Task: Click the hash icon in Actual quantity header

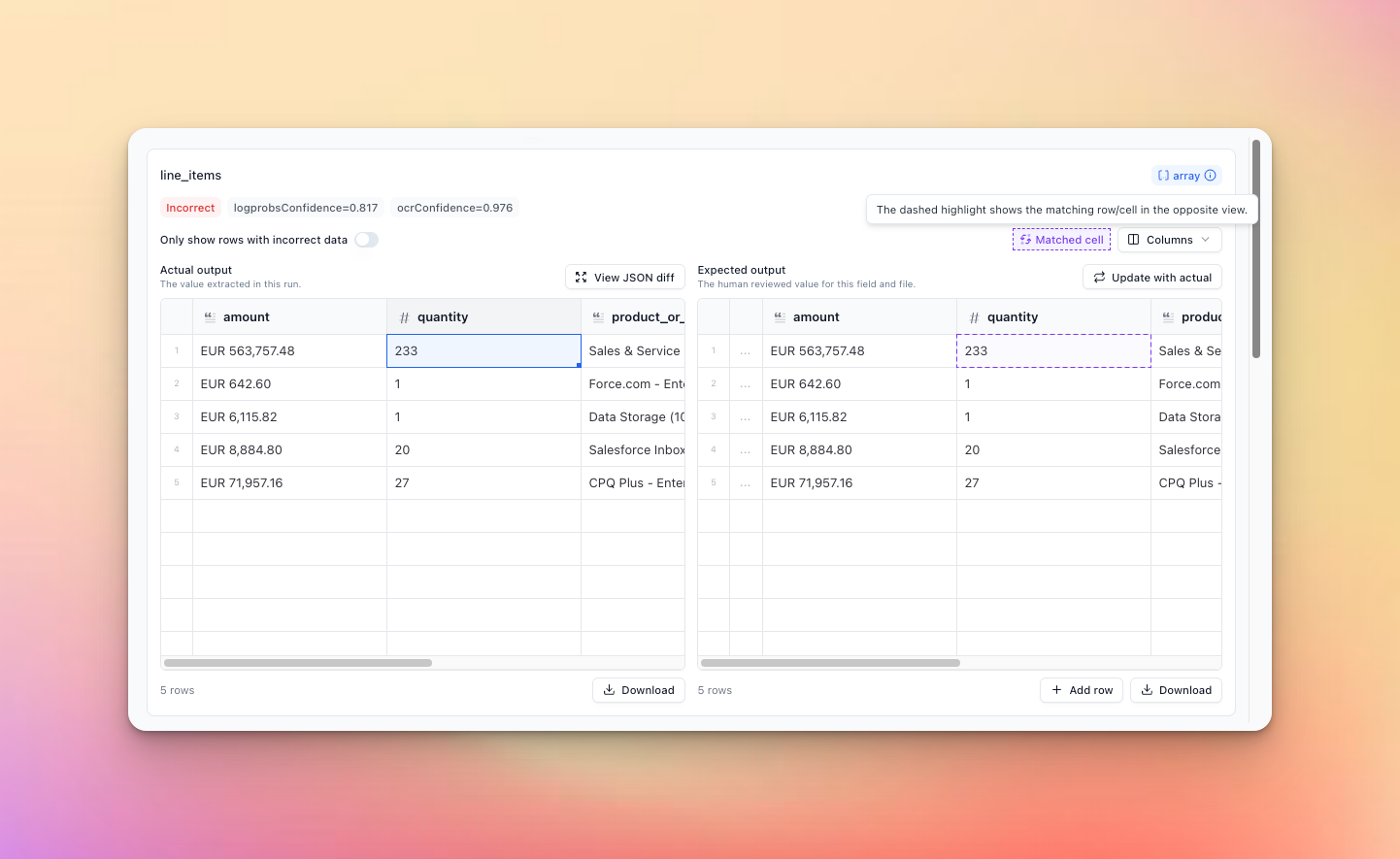Action: tap(404, 317)
